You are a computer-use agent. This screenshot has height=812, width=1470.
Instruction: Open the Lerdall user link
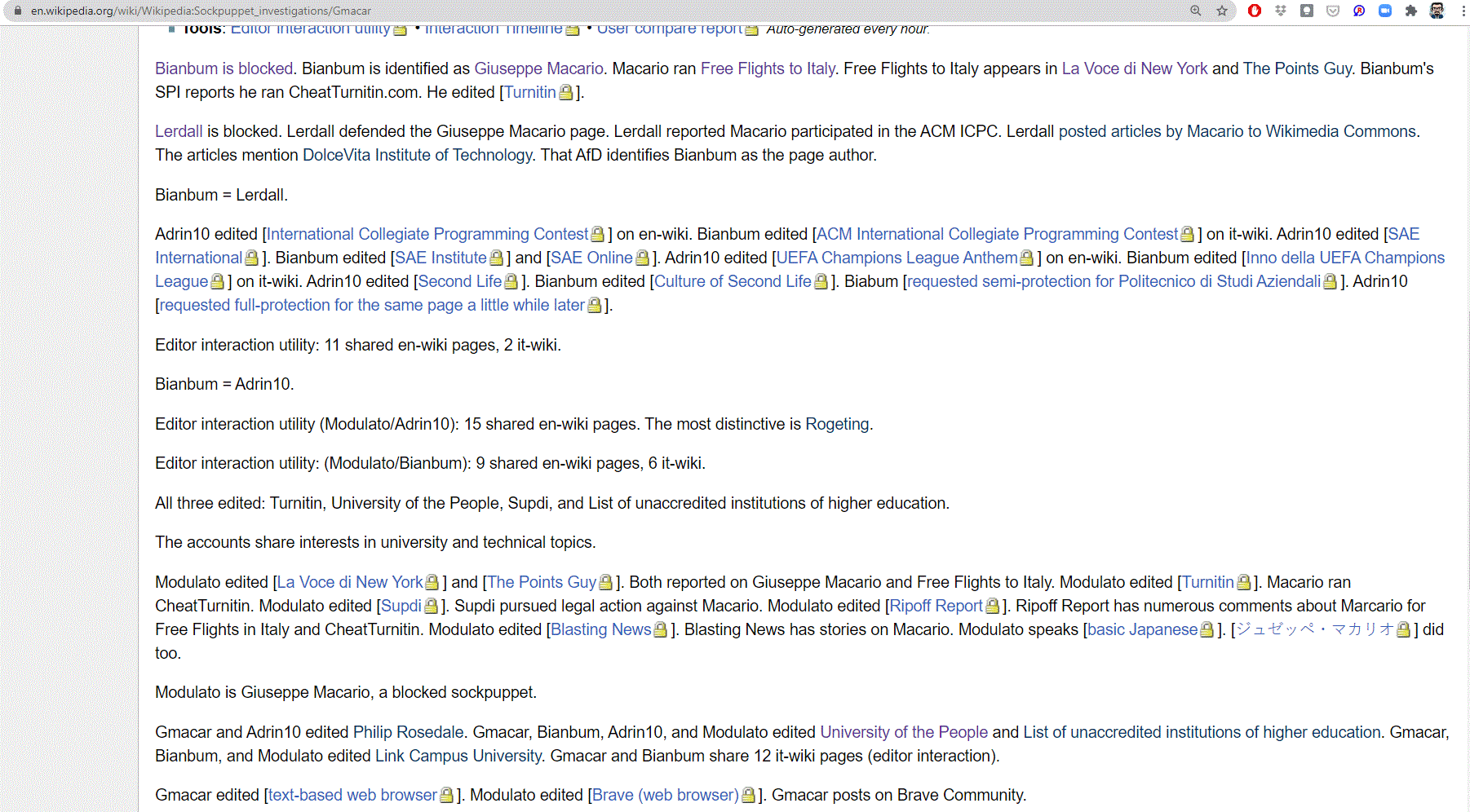pyautogui.click(x=179, y=131)
